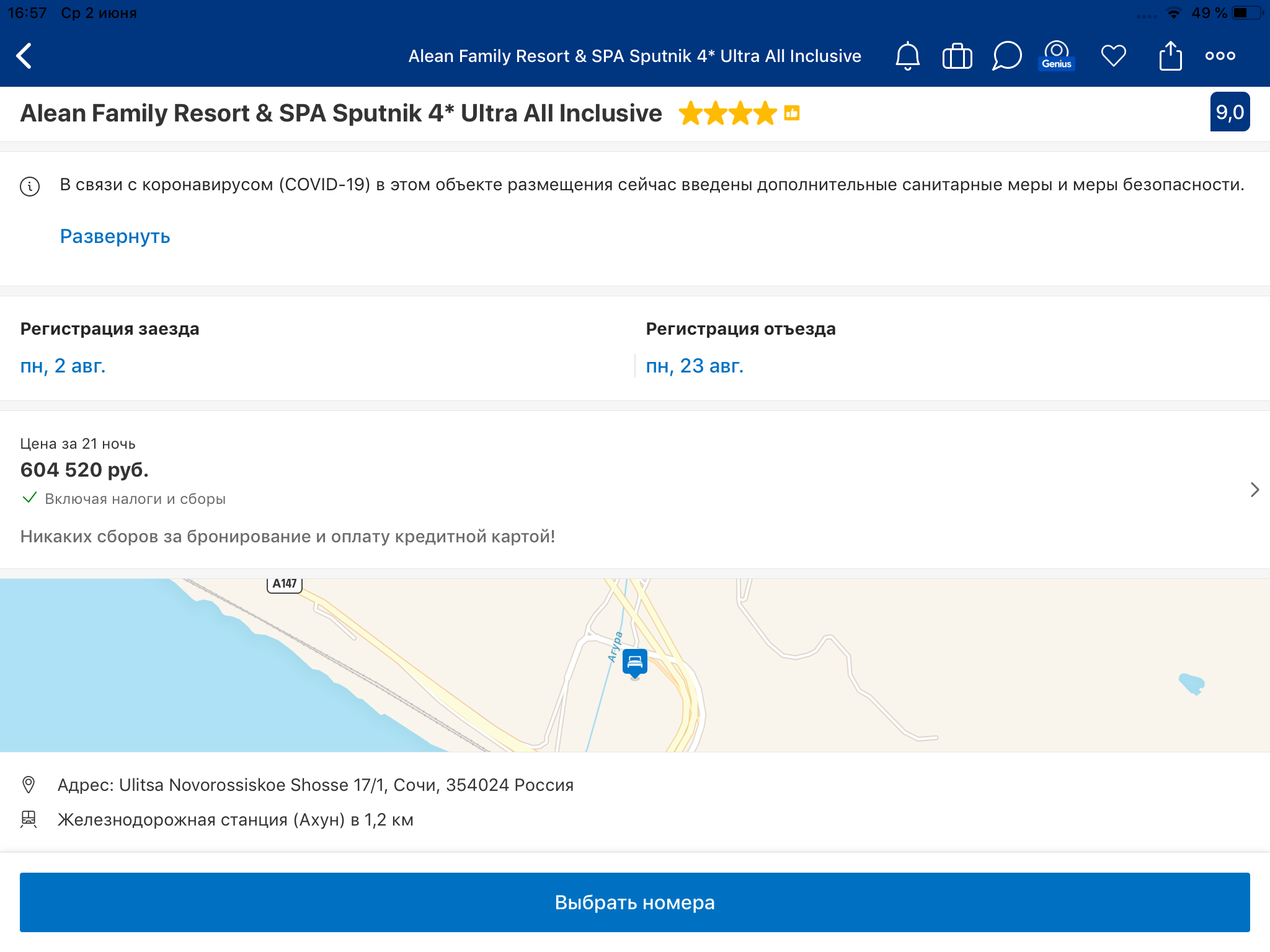
Task: Save property with heart icon
Action: pos(1113,56)
